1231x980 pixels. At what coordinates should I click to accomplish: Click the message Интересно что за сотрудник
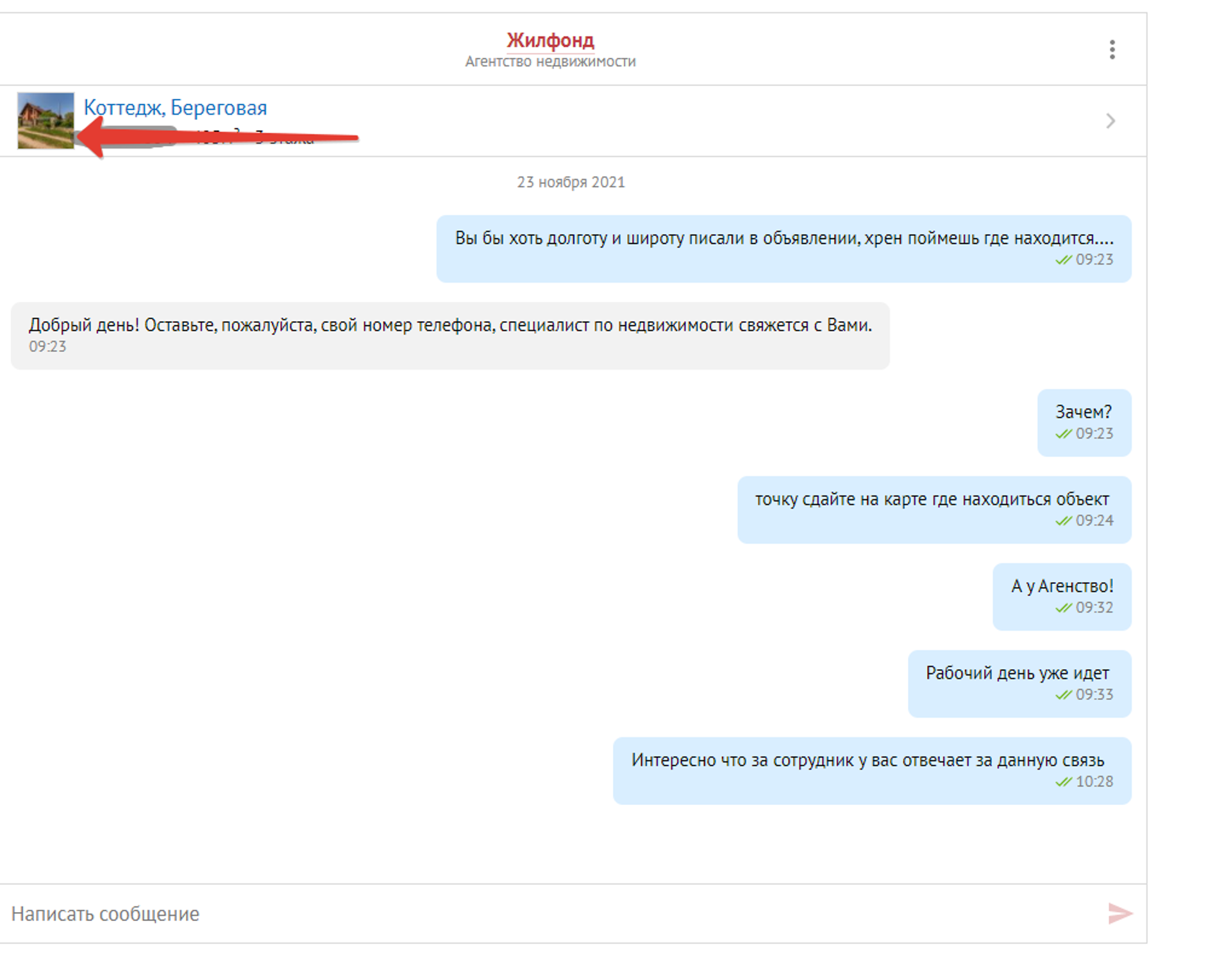point(872,771)
